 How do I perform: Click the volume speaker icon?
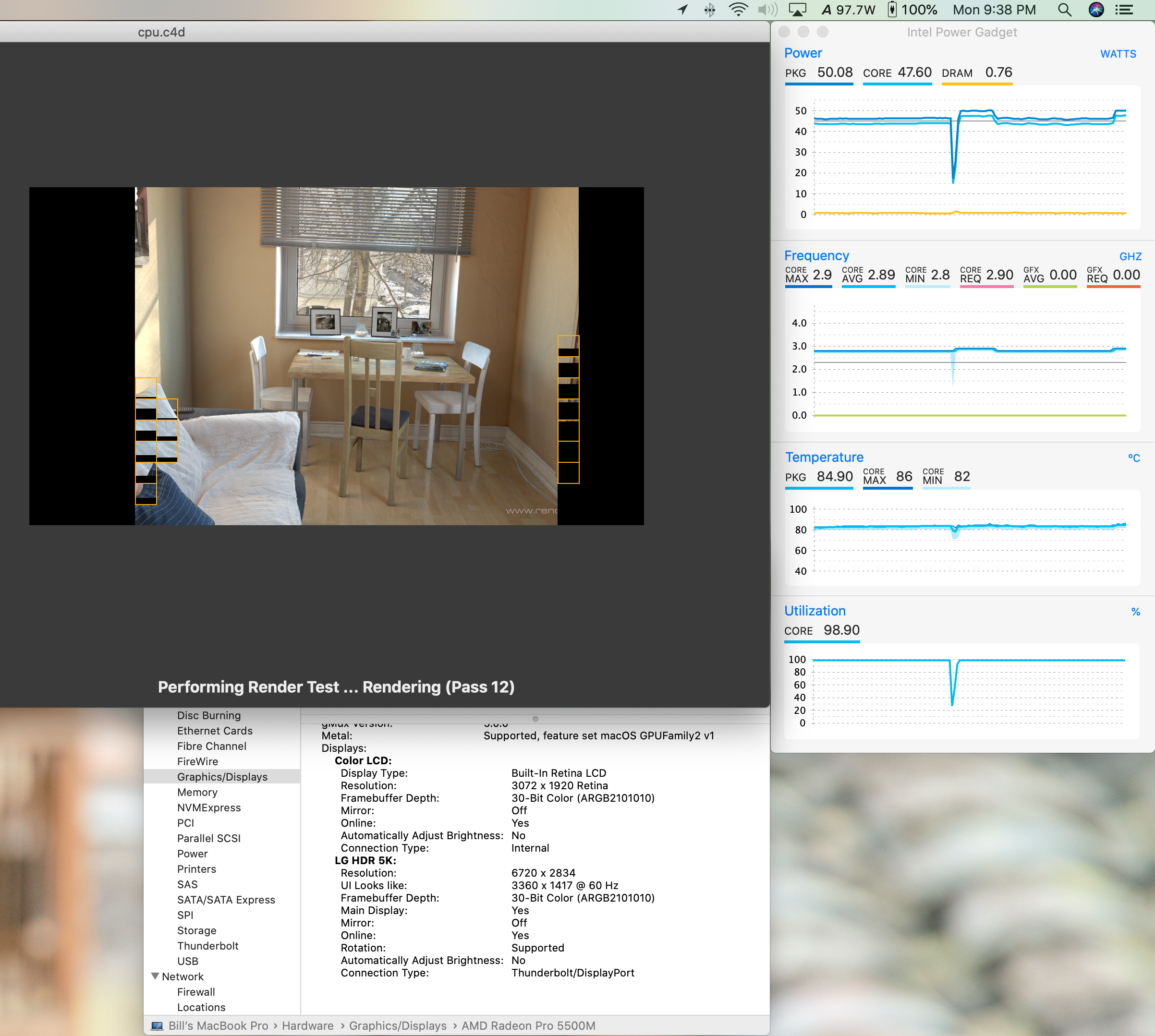pyautogui.click(x=767, y=10)
